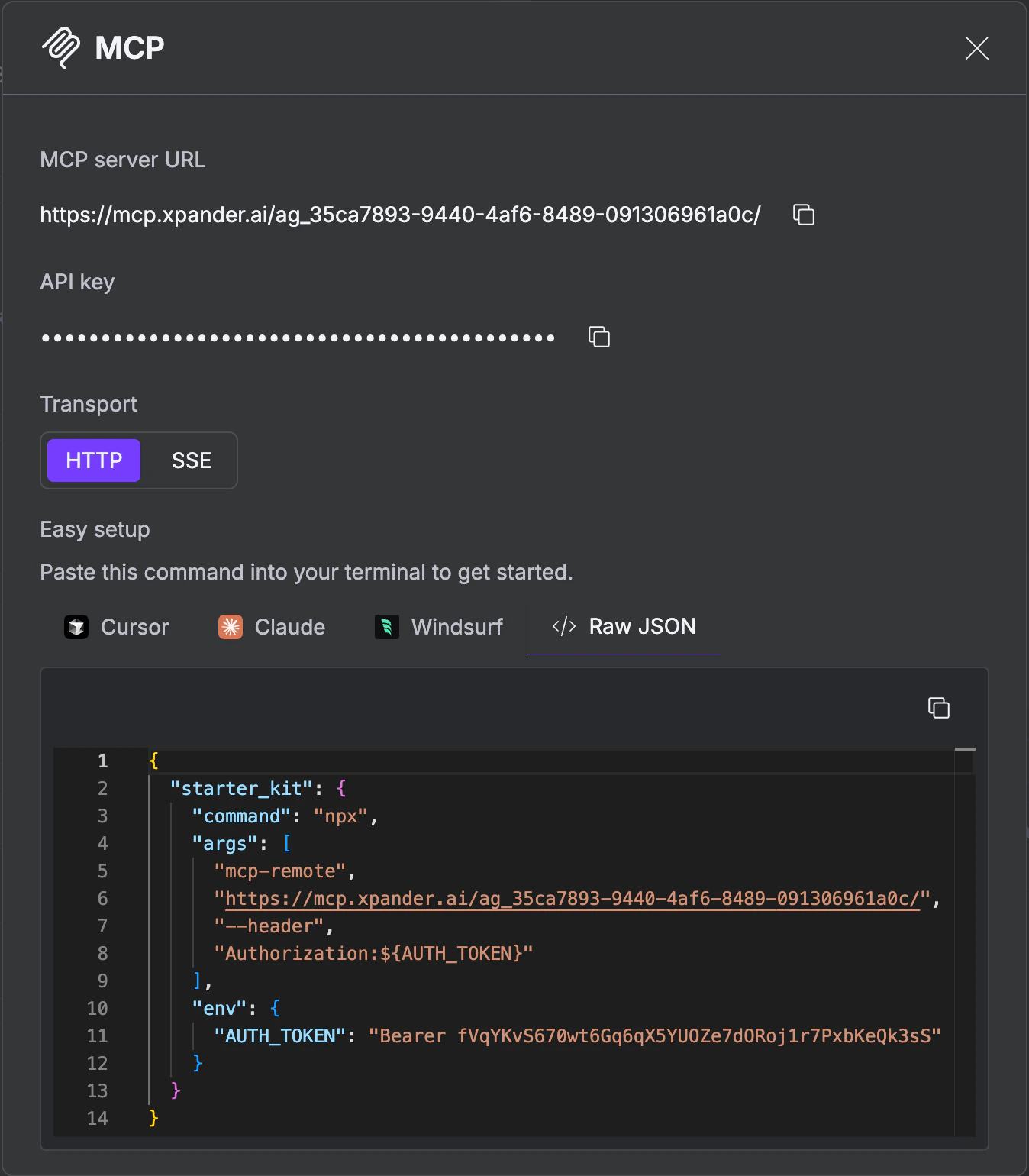Screen dimensions: 1029x1176
Task: Click the Authorization header line in JSON
Action: click(374, 953)
